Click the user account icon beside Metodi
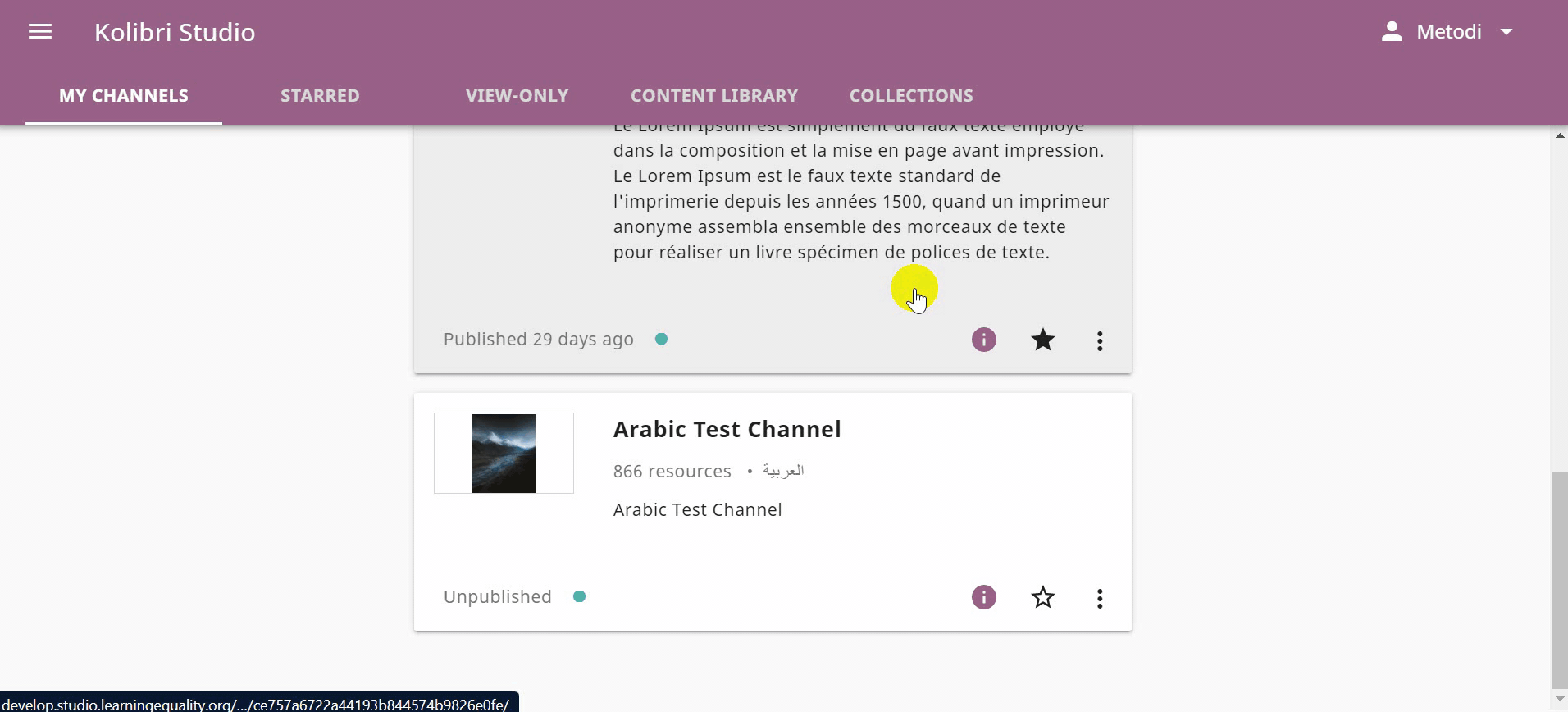The image size is (1568, 712). click(x=1392, y=32)
